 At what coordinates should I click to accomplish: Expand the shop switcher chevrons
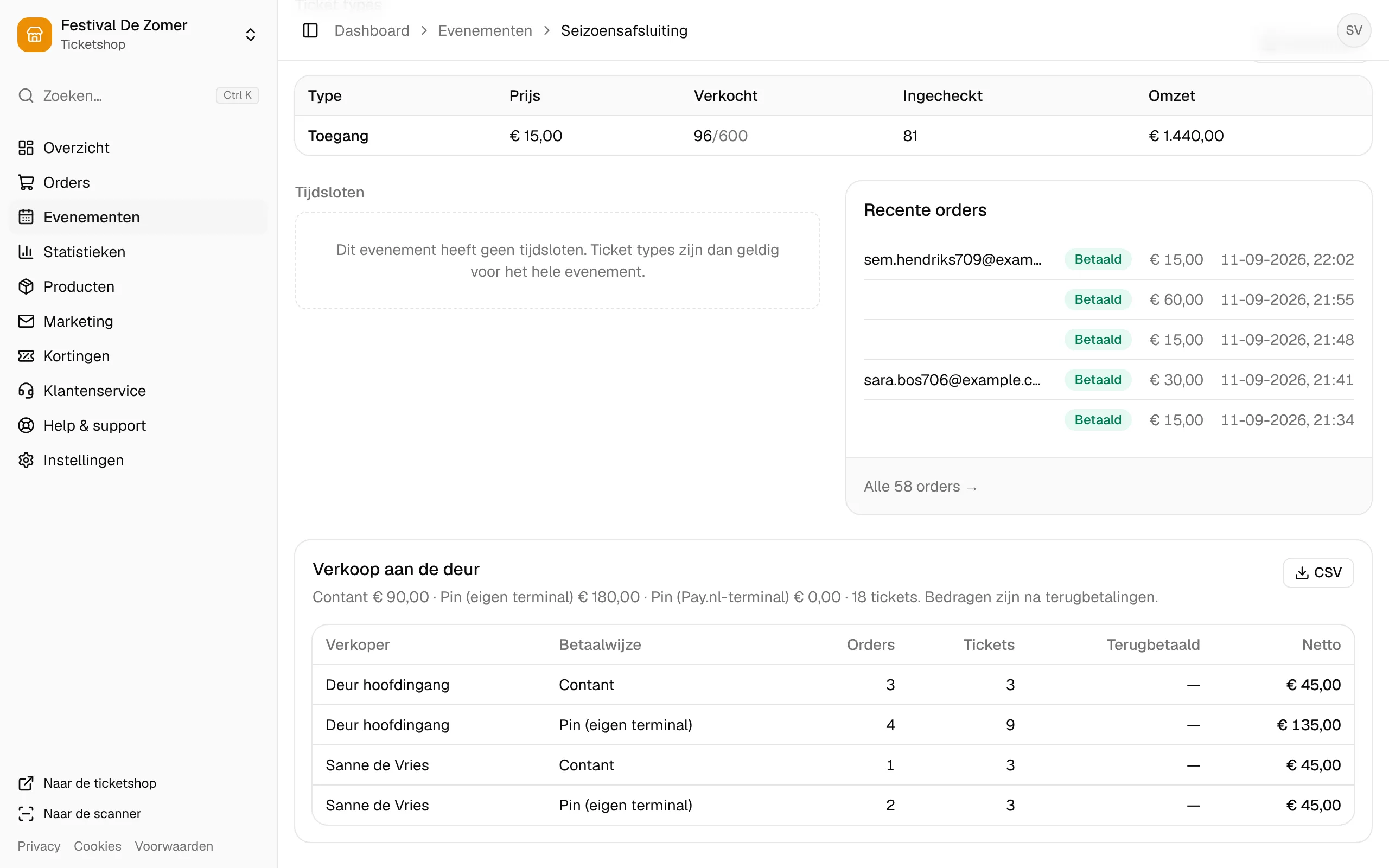pyautogui.click(x=250, y=34)
